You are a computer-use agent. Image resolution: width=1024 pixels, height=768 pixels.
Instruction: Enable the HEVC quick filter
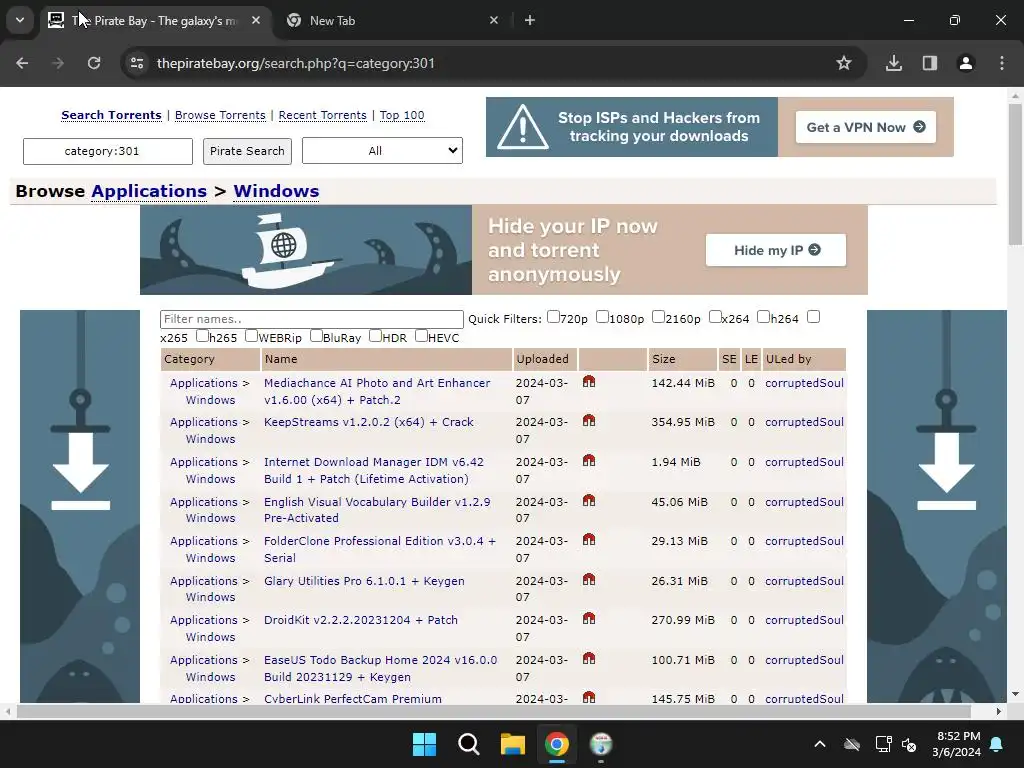(421, 336)
